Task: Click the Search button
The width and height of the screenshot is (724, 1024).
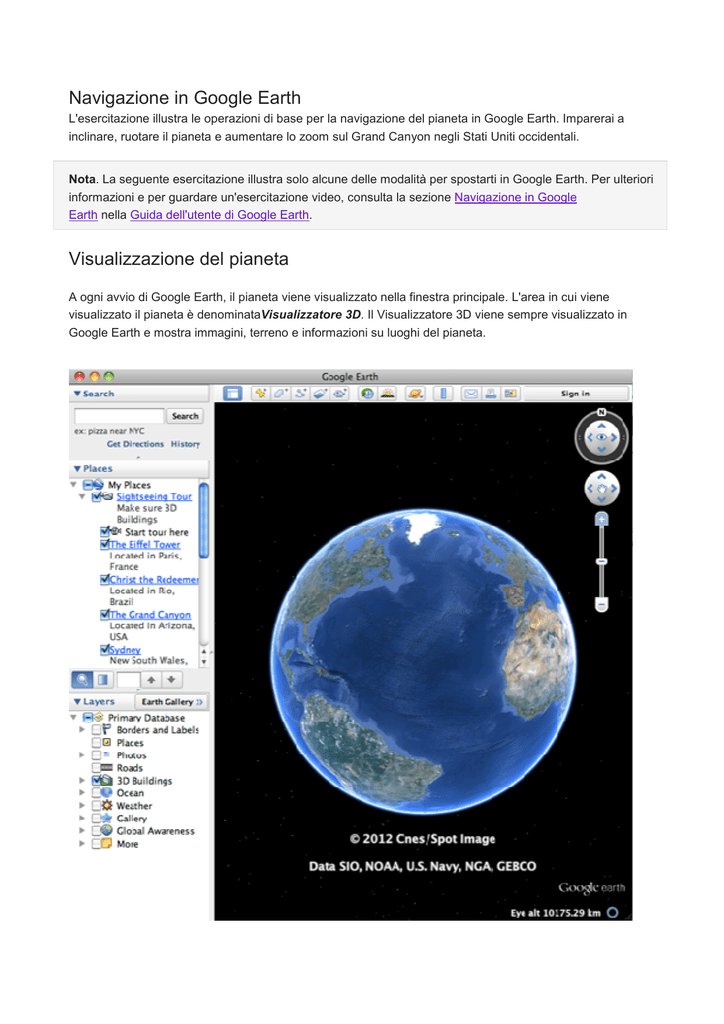Action: pyautogui.click(x=185, y=416)
